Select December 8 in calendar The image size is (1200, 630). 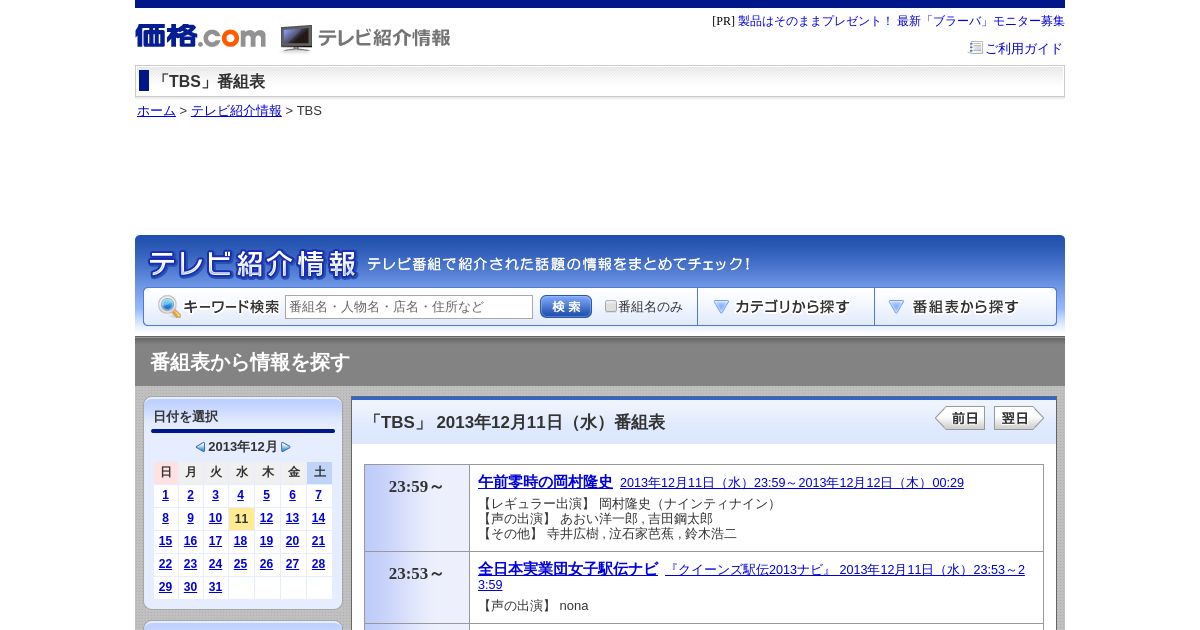pos(165,518)
